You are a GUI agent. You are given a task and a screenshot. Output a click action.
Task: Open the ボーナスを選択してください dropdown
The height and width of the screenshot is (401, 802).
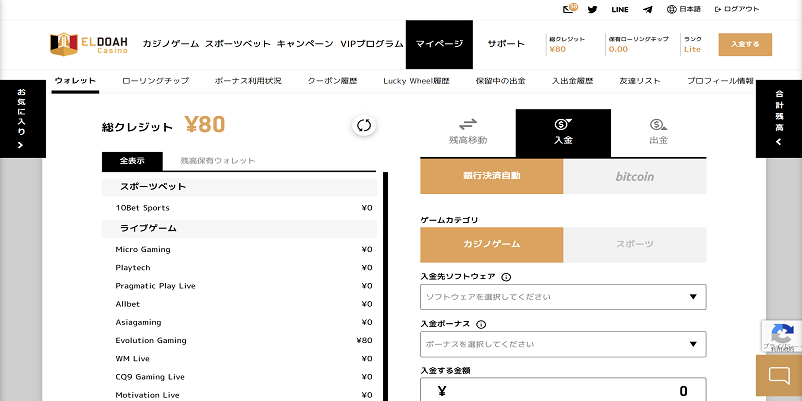(x=563, y=344)
